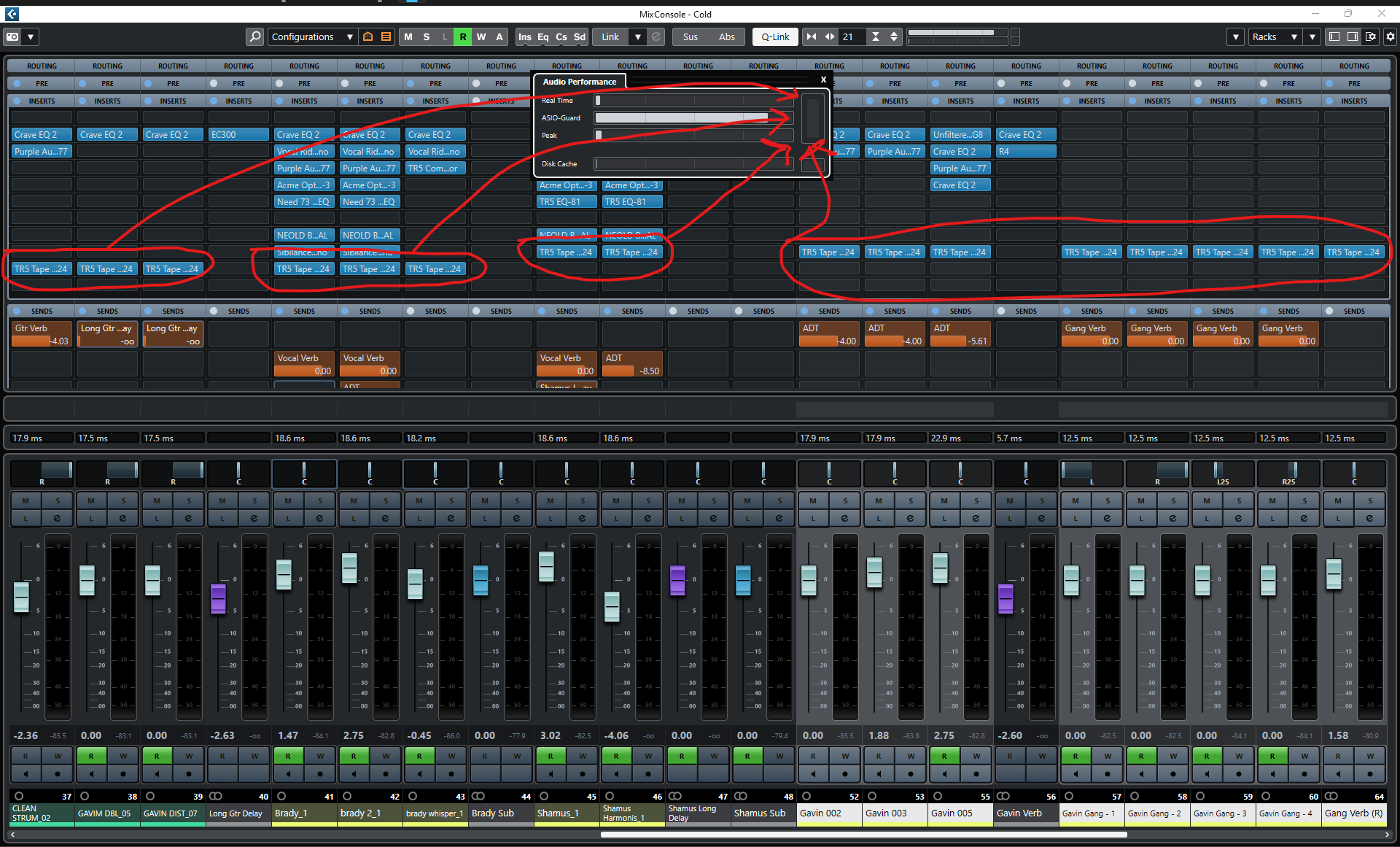This screenshot has width=1400, height=847.
Task: Open the Racks dropdown
Action: (1274, 36)
